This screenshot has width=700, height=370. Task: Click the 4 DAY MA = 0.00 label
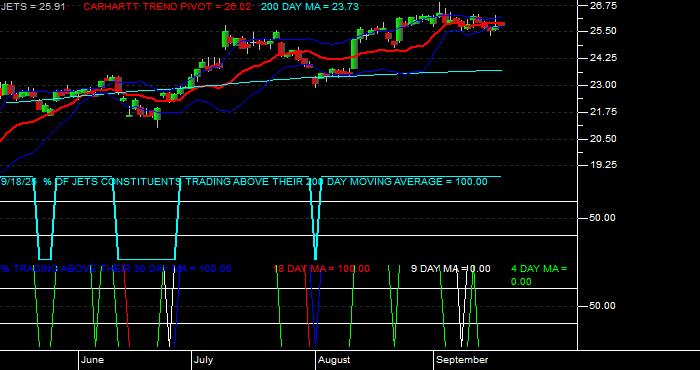(539, 275)
